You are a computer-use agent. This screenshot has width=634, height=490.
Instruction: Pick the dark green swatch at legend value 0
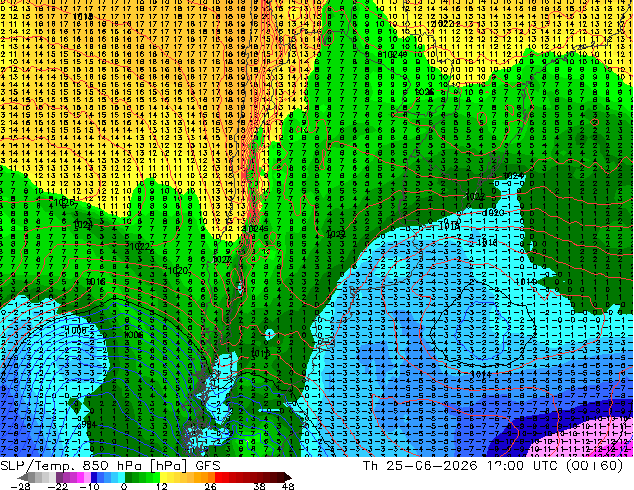click(x=128, y=477)
